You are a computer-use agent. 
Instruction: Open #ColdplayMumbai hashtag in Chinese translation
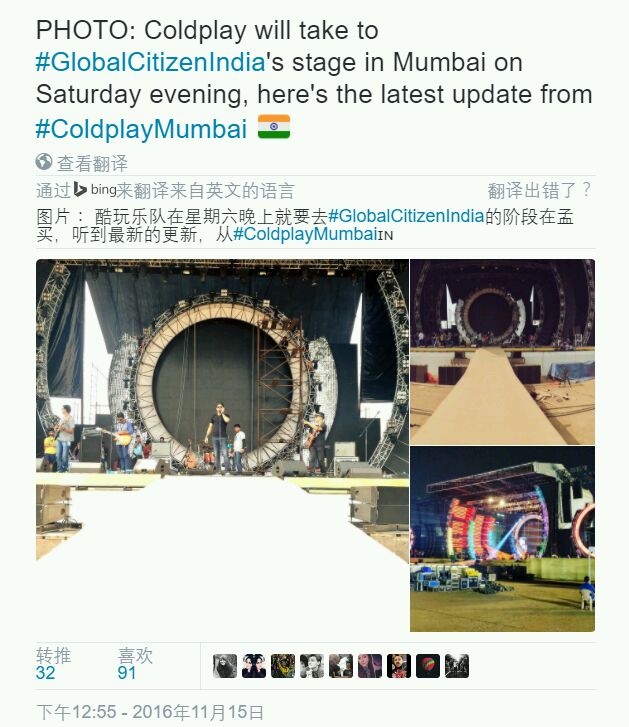(x=305, y=234)
